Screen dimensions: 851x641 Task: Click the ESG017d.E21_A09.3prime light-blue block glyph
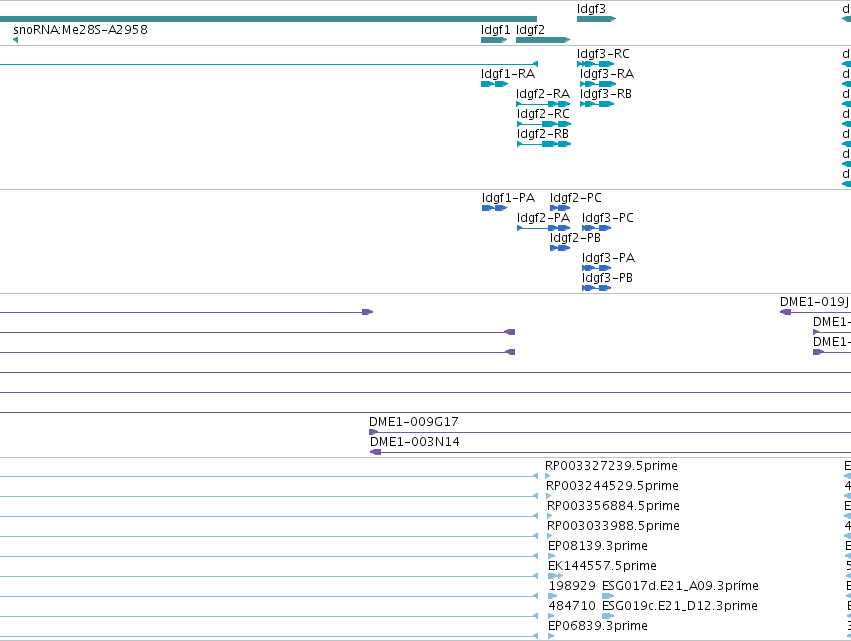point(608,596)
